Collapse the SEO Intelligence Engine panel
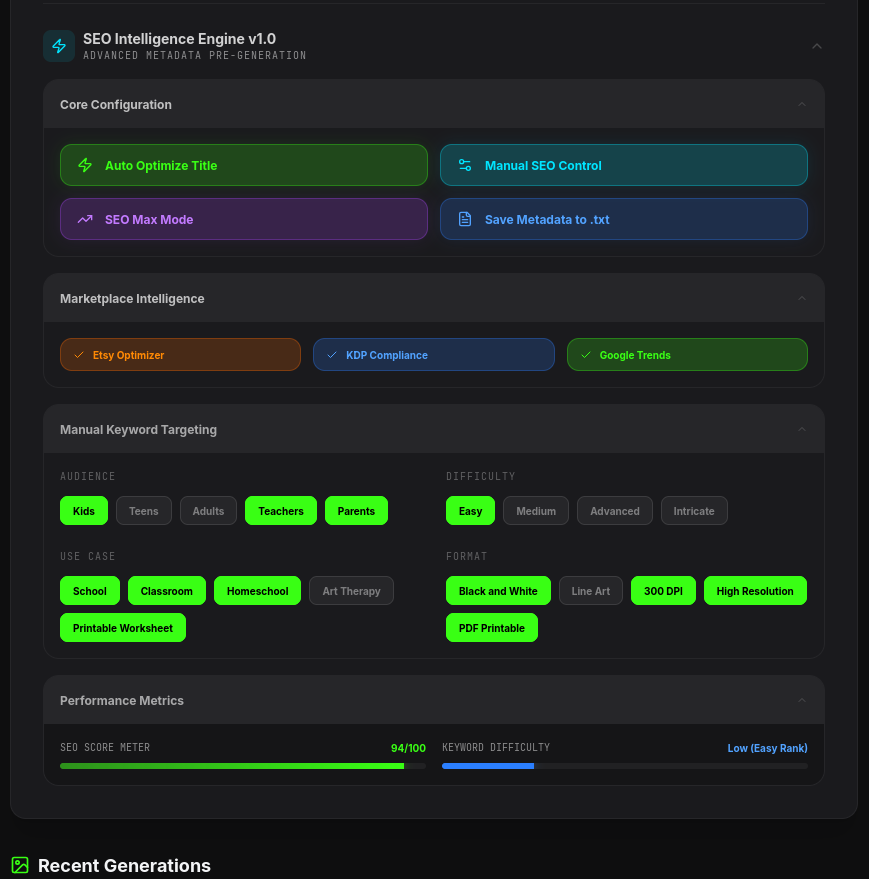The height and width of the screenshot is (879, 869). (x=817, y=46)
